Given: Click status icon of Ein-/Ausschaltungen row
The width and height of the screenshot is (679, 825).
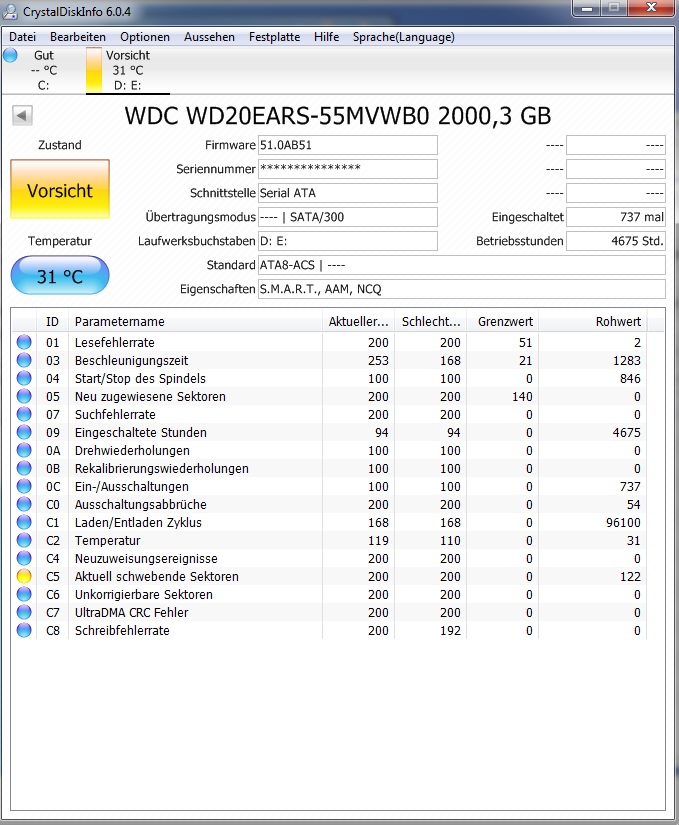Looking at the screenshot, I should tap(24, 486).
